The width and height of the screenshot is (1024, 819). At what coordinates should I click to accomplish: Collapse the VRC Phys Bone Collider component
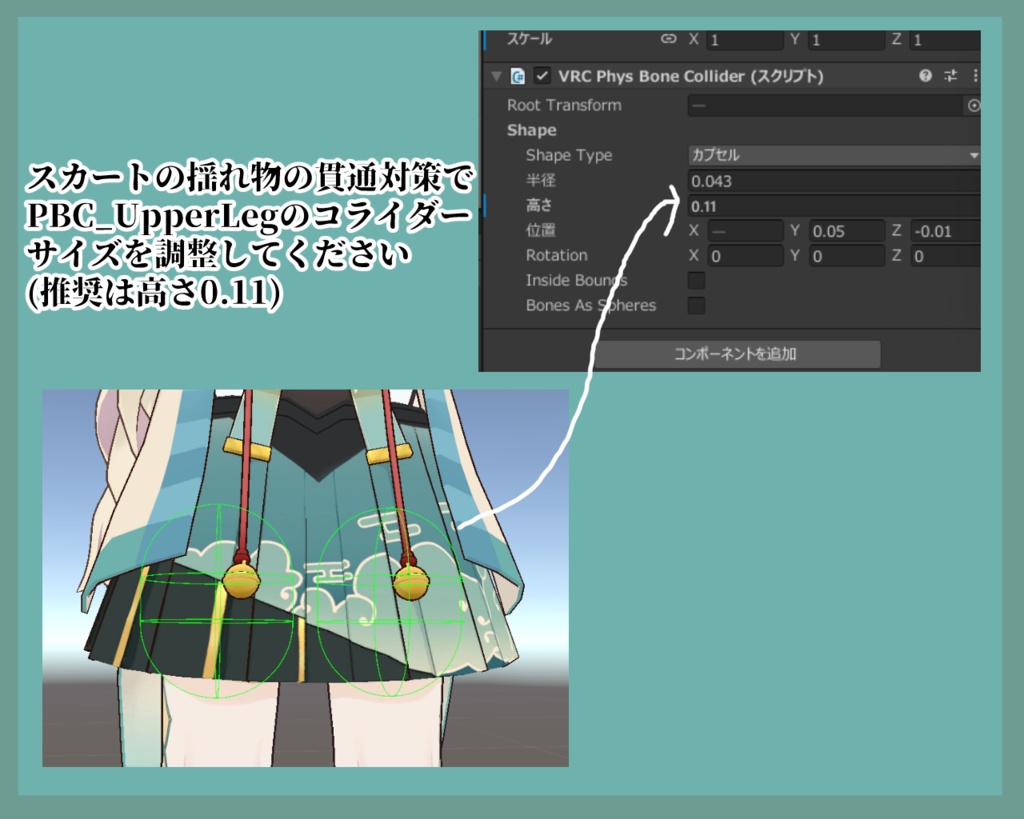coord(496,76)
